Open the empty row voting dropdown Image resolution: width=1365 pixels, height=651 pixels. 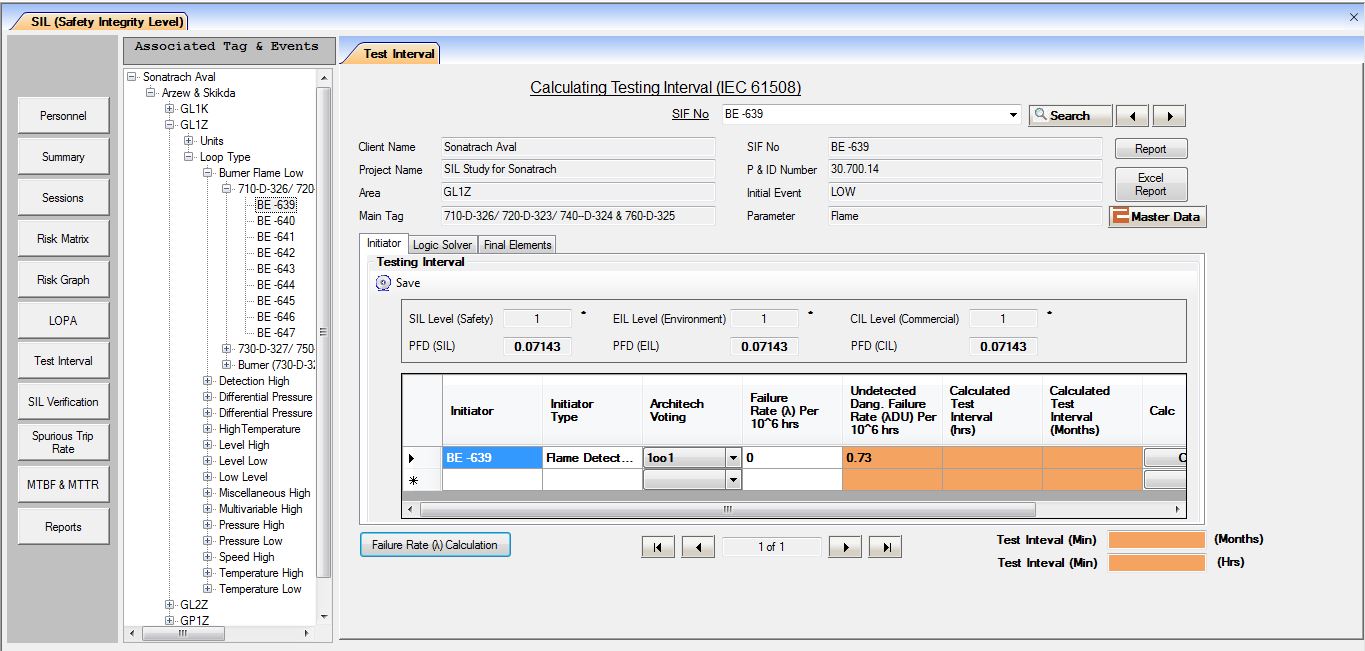point(734,480)
